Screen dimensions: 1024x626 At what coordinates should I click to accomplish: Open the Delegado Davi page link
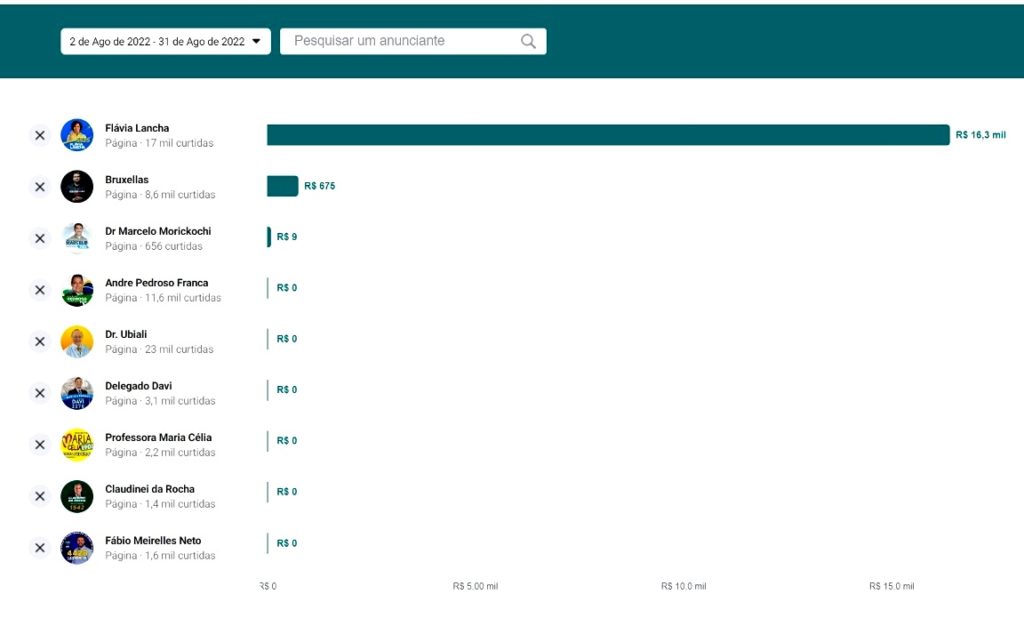(x=138, y=386)
